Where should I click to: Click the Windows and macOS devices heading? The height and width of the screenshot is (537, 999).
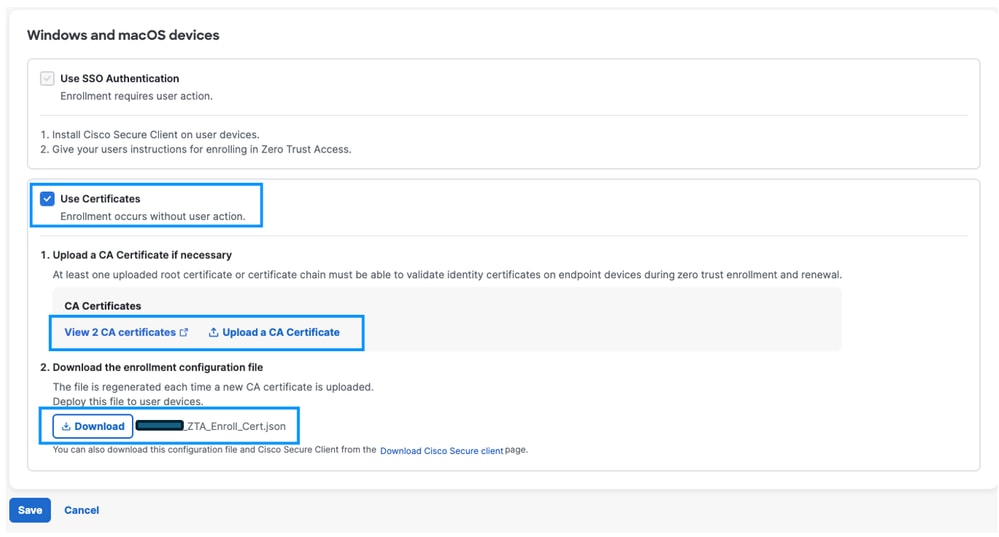[123, 35]
